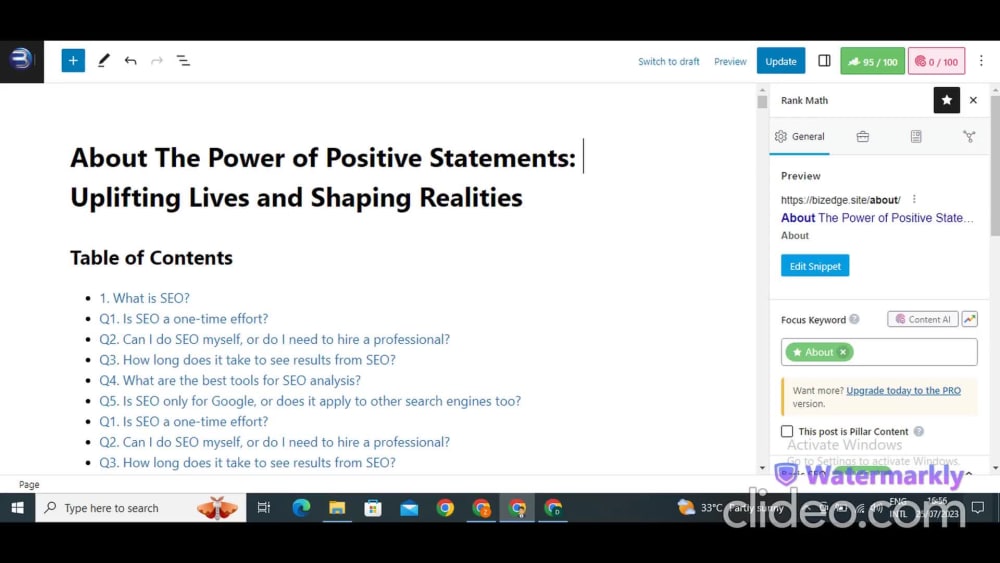Open the 1. What is SEO? link

coord(144,298)
